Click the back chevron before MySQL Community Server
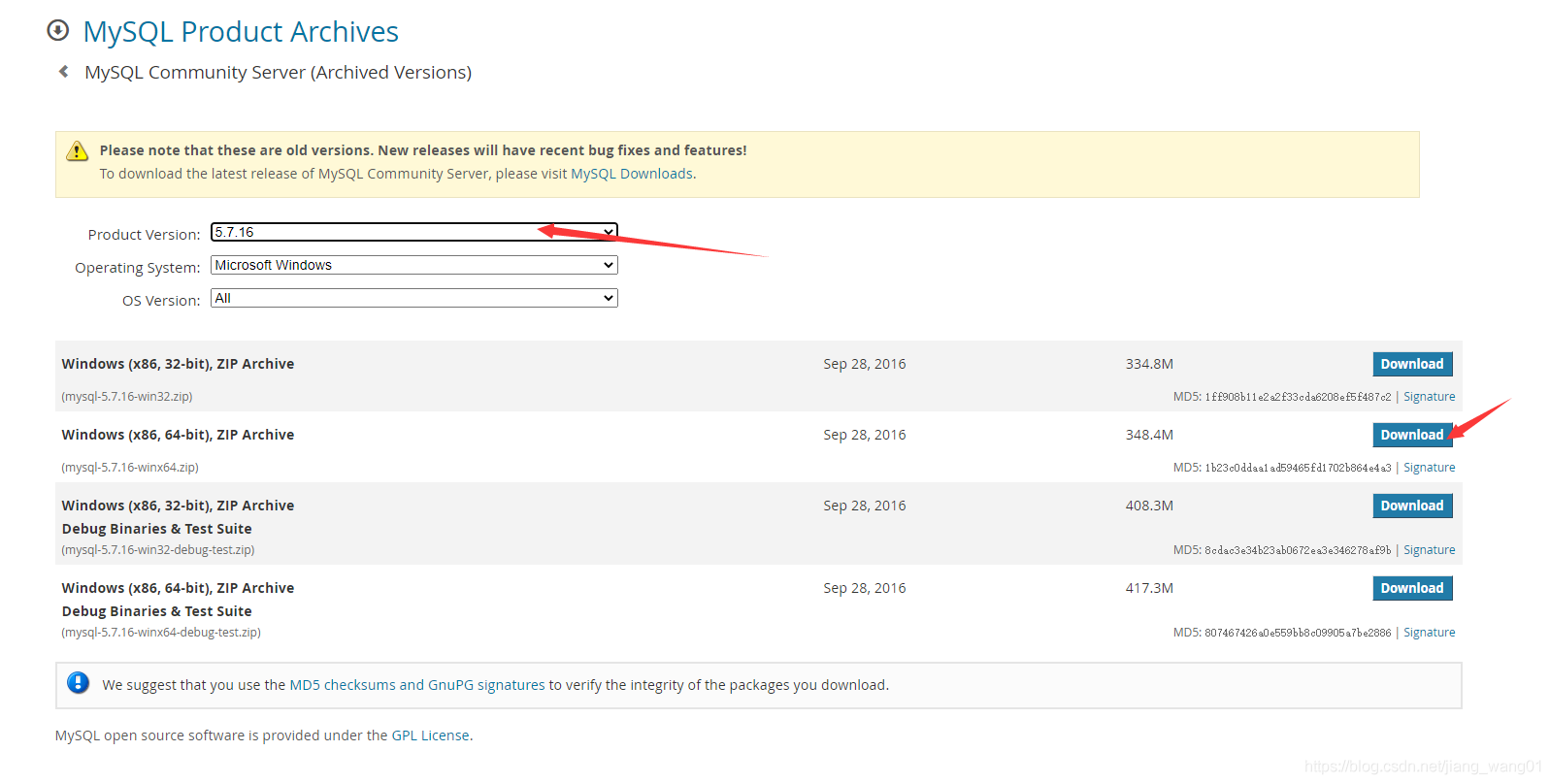Image resolution: width=1550 pixels, height=784 pixels. tap(64, 72)
